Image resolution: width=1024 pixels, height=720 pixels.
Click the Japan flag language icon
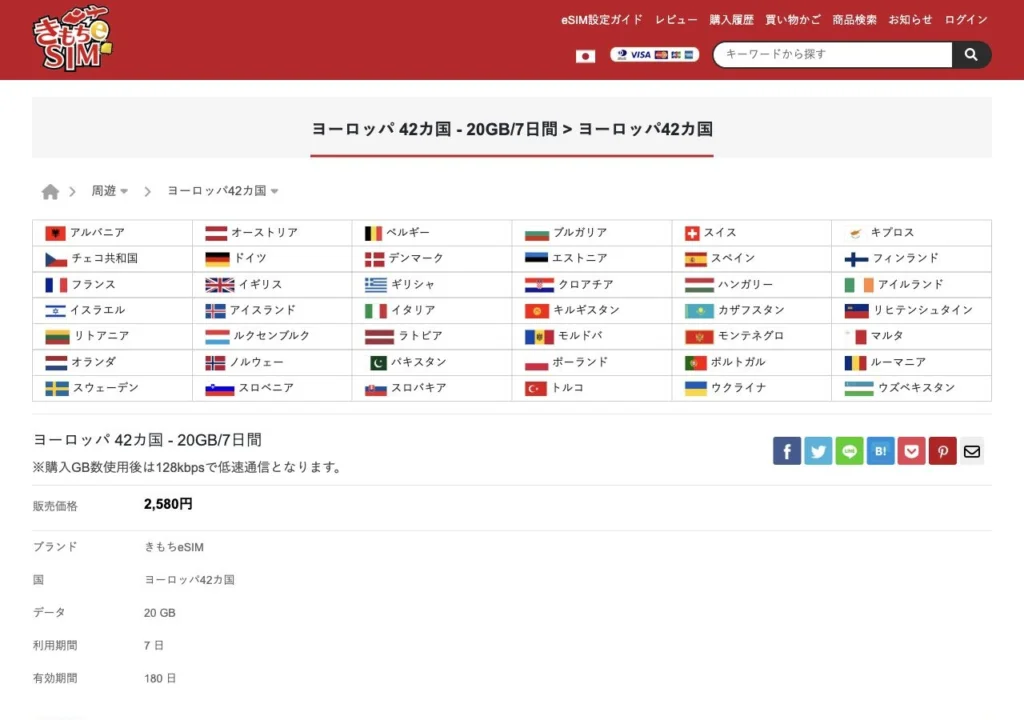pyautogui.click(x=585, y=56)
